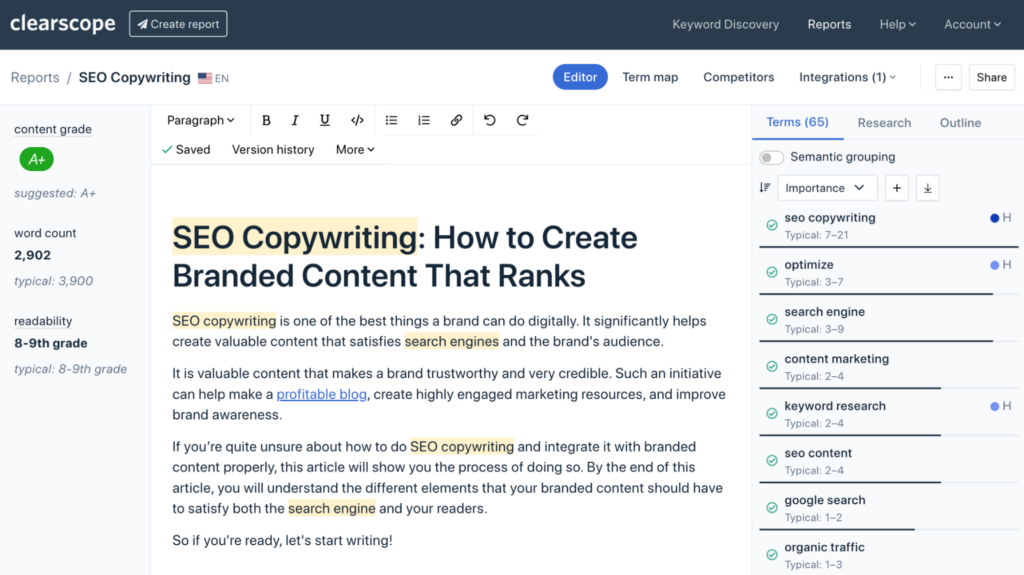Screen dimensions: 1024x575
Task: Insert a hyperlink with link icon
Action: (x=456, y=120)
